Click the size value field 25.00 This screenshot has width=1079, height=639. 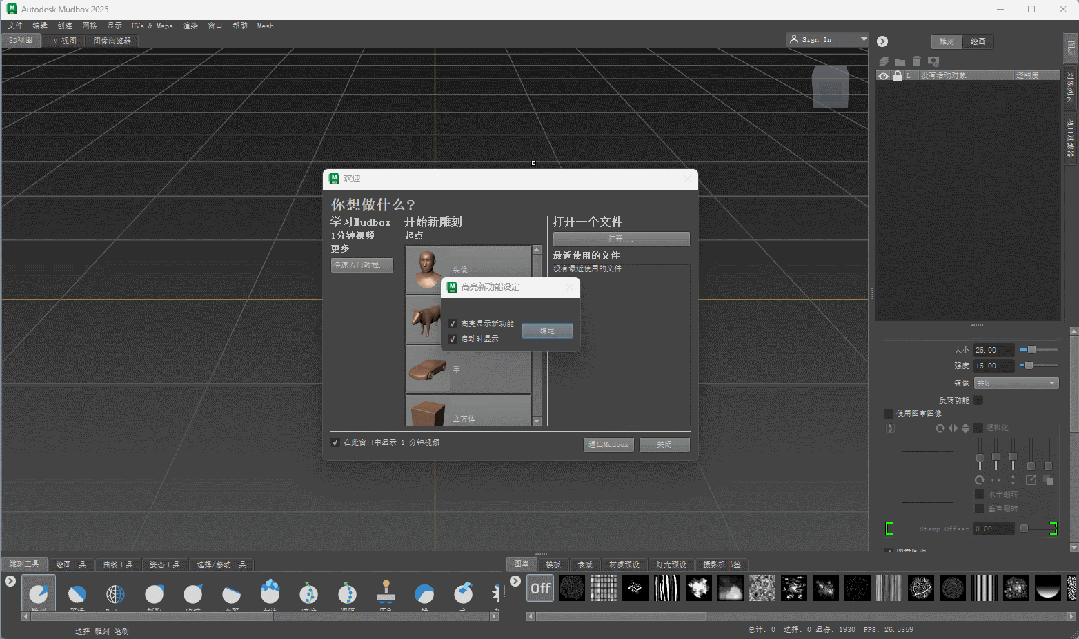coord(994,349)
